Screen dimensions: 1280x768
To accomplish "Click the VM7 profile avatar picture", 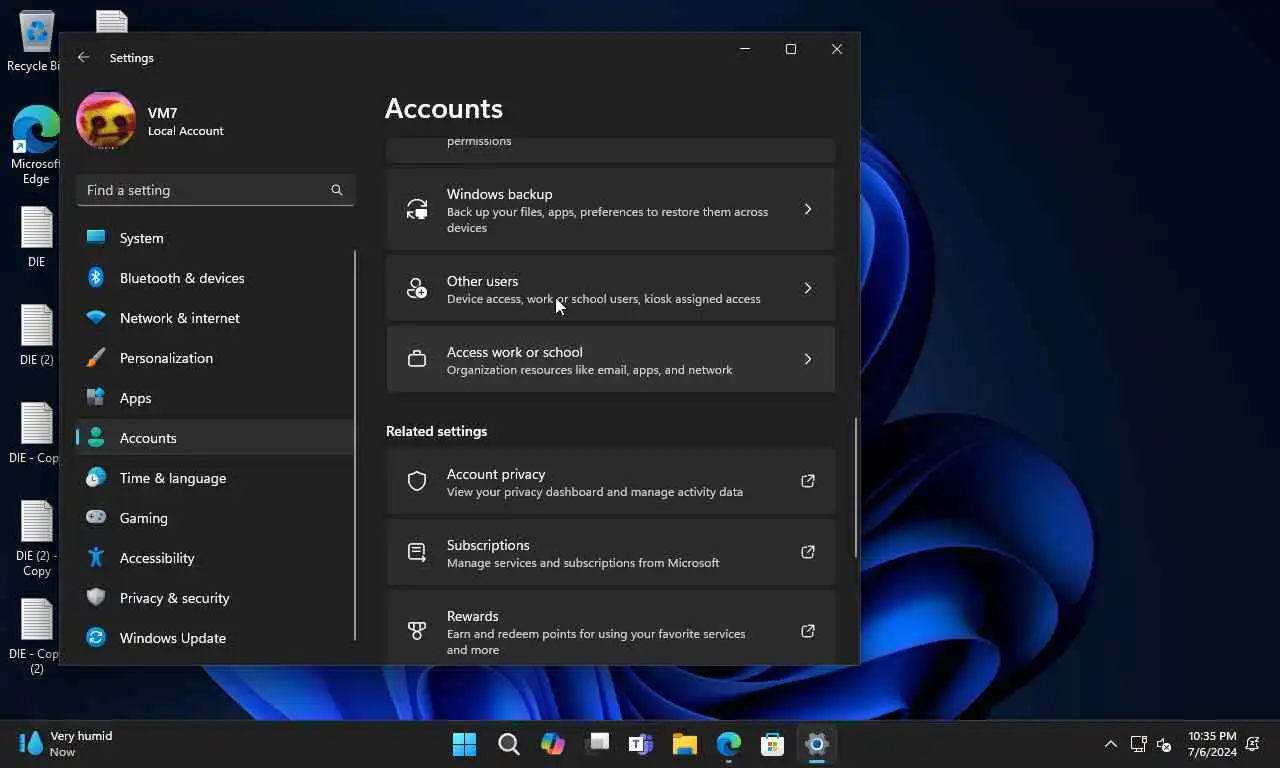I will pos(106,120).
